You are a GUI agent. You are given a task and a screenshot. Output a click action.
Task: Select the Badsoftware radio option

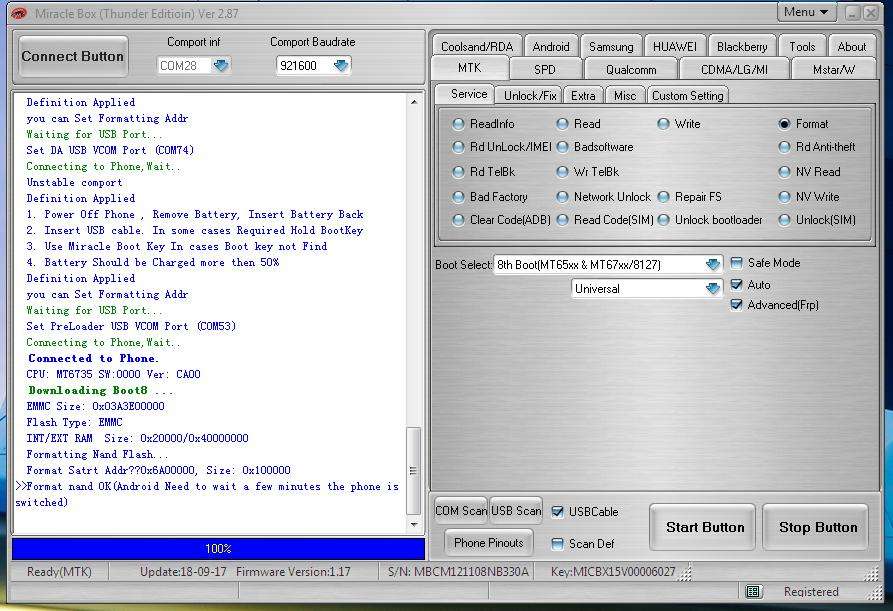pyautogui.click(x=562, y=147)
